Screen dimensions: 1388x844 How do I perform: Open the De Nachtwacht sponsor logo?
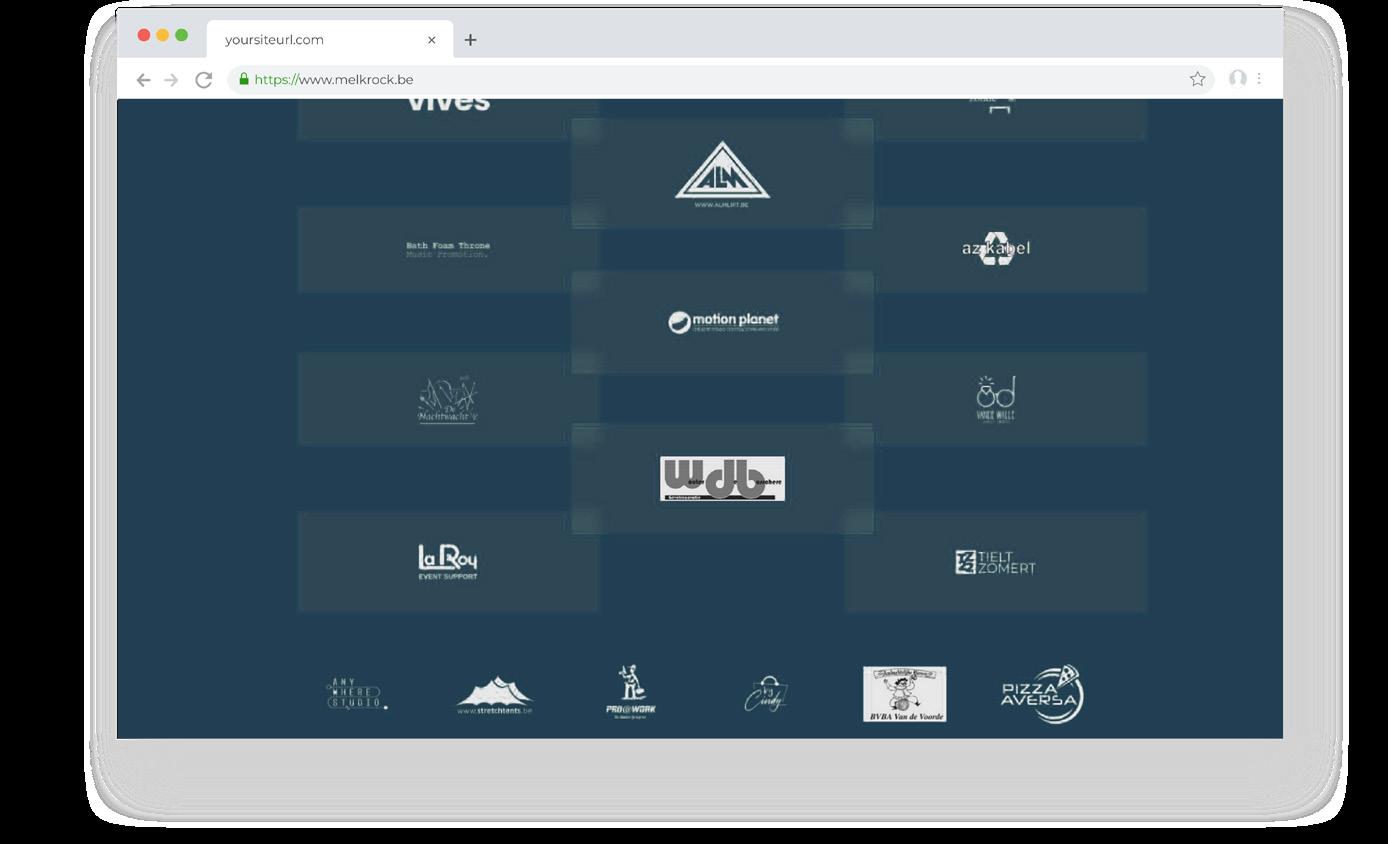pyautogui.click(x=447, y=400)
